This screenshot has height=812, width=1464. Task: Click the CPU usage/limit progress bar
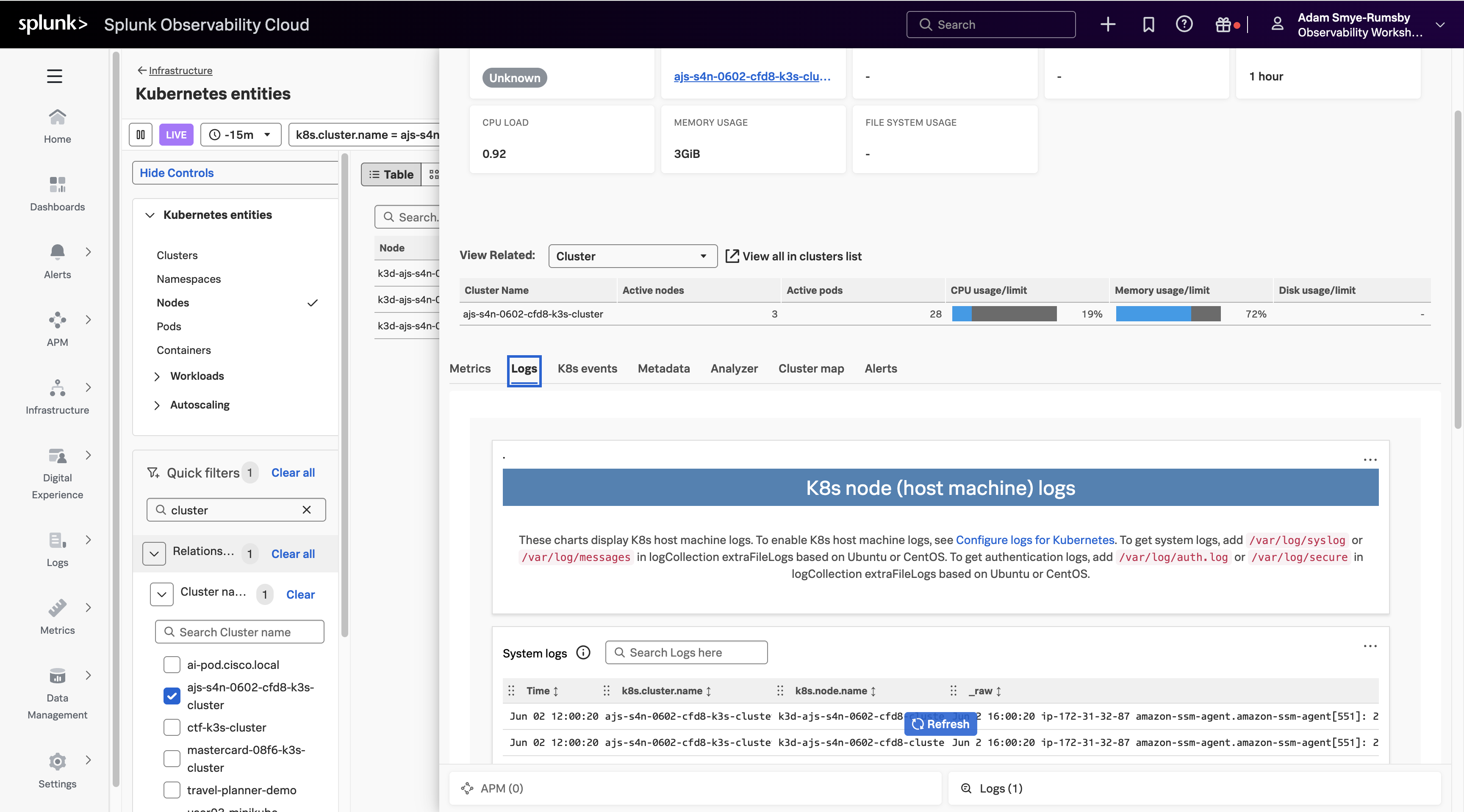[x=1004, y=314]
